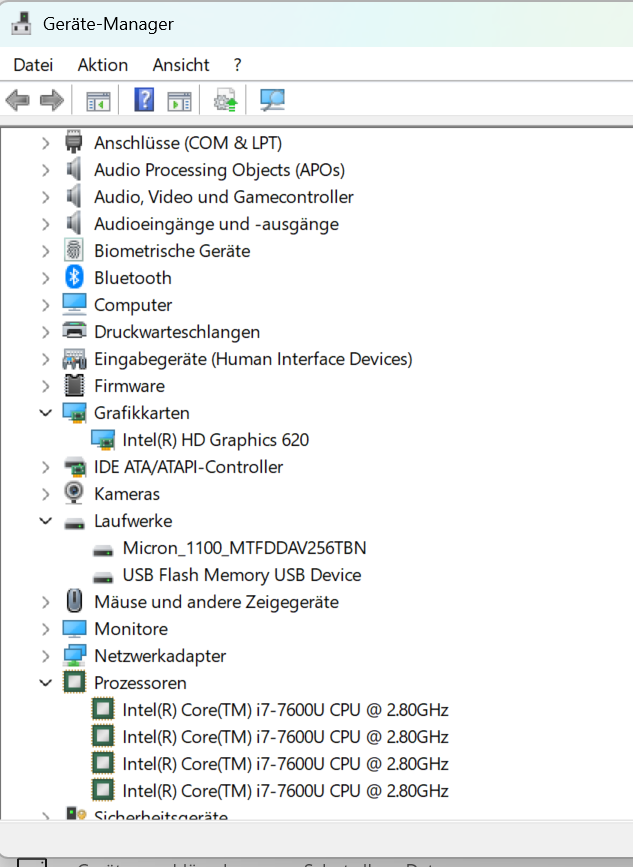Open the Datei menu
The image size is (633, 867).
pos(33,65)
